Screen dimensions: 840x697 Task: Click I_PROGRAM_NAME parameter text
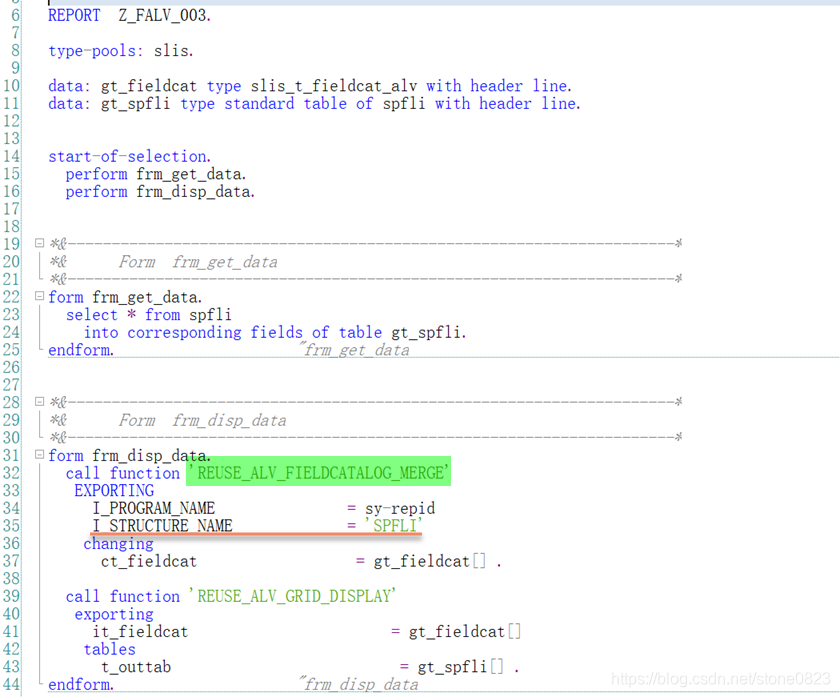(154, 508)
